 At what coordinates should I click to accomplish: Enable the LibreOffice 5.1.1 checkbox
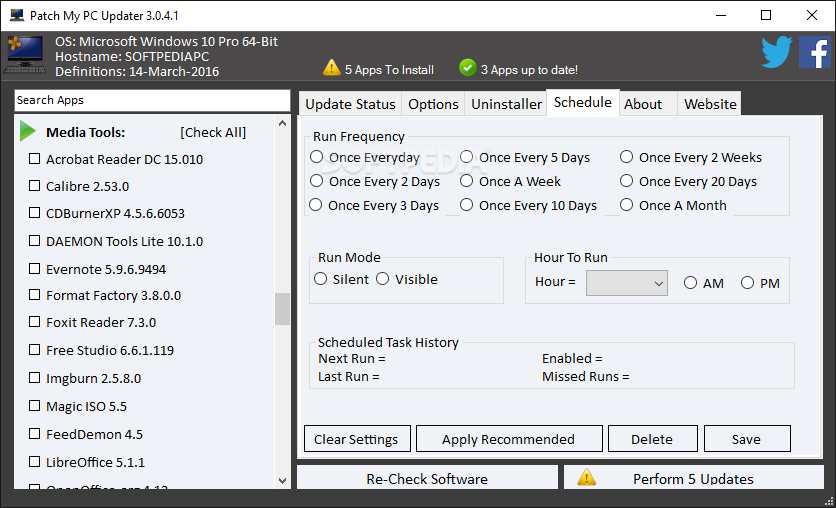pyautogui.click(x=34, y=461)
